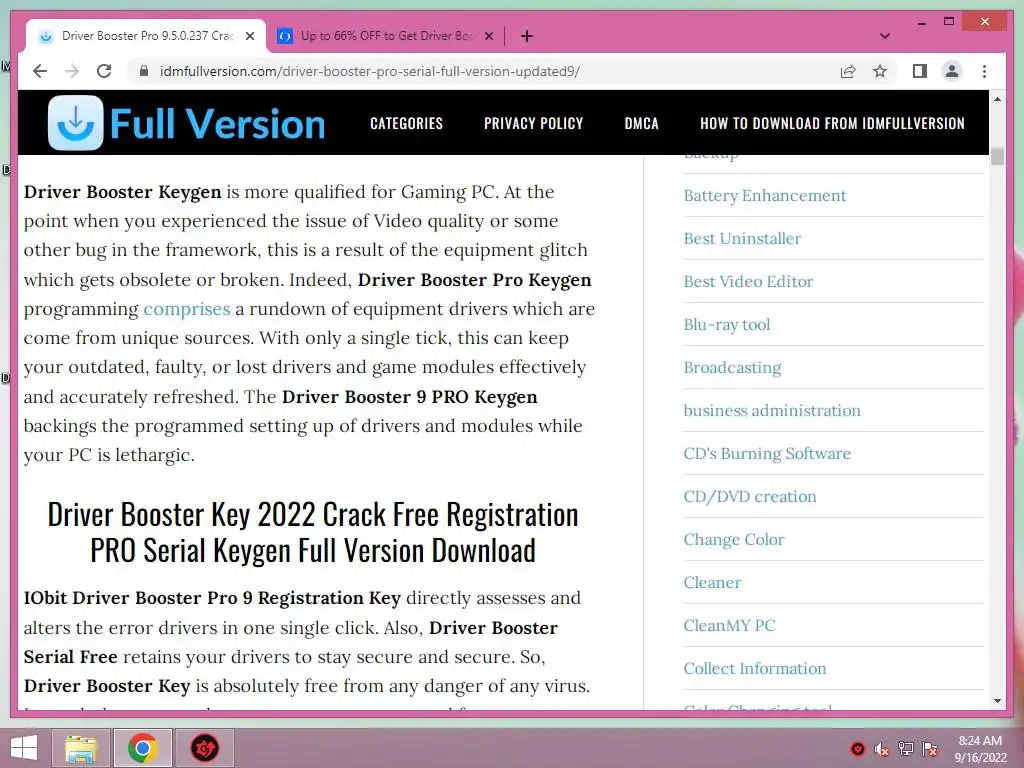Bookmark this page with the star
This screenshot has height=768, width=1024.
click(x=880, y=71)
